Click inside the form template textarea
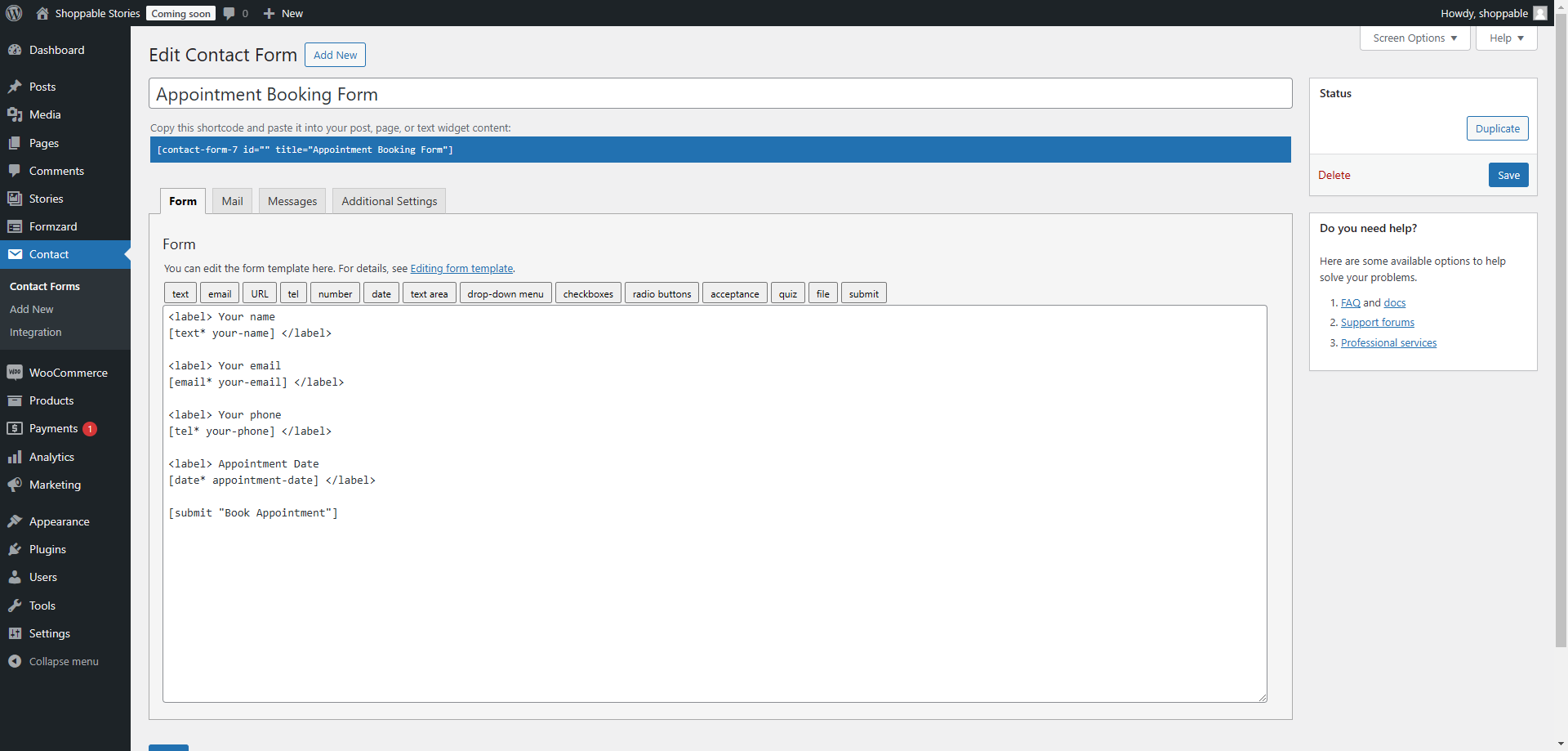This screenshot has width=1568, height=751. point(715,503)
